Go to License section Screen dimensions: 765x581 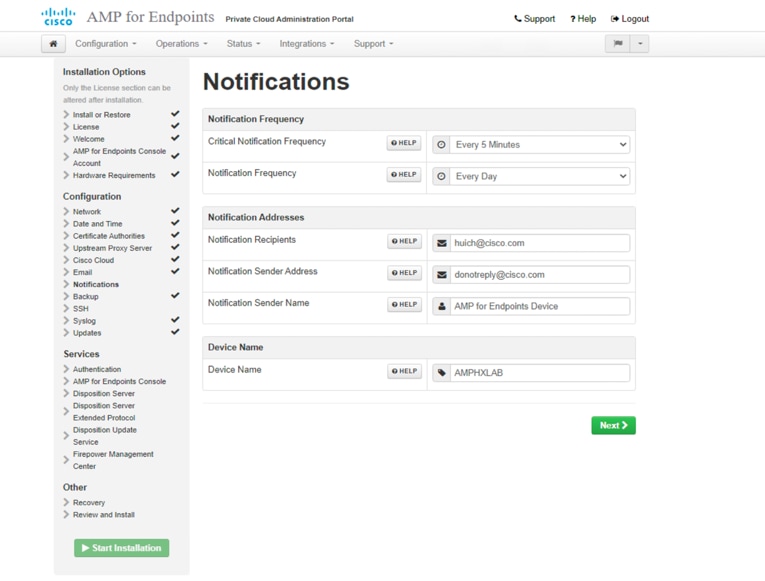tap(86, 127)
